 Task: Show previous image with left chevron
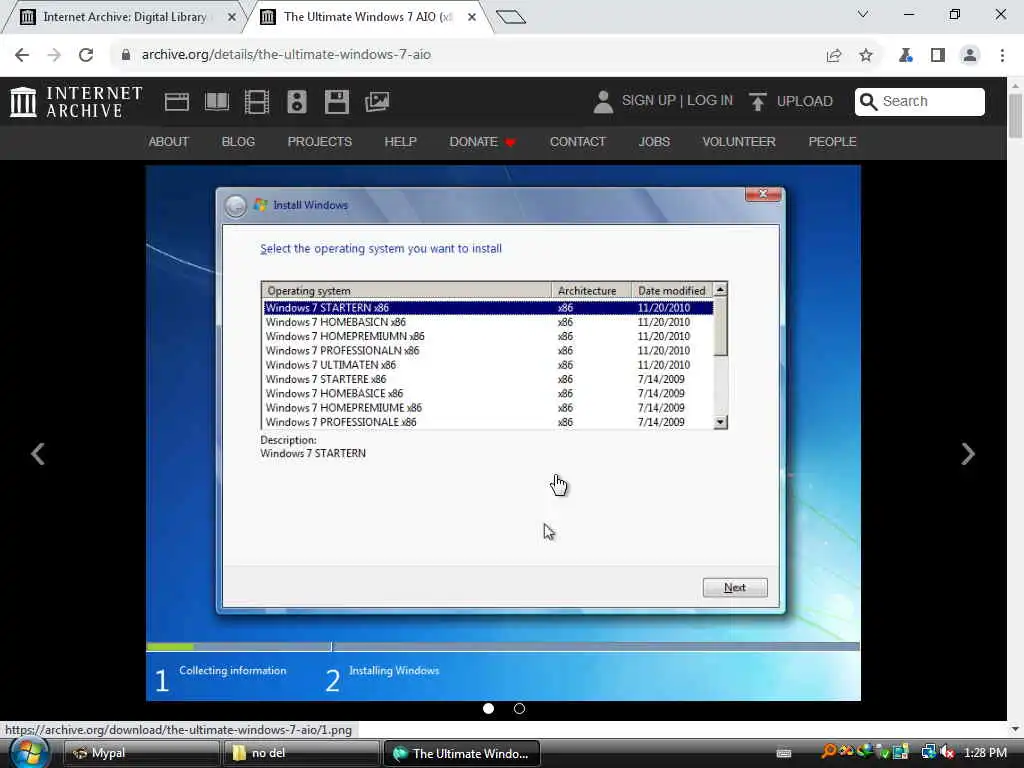38,454
